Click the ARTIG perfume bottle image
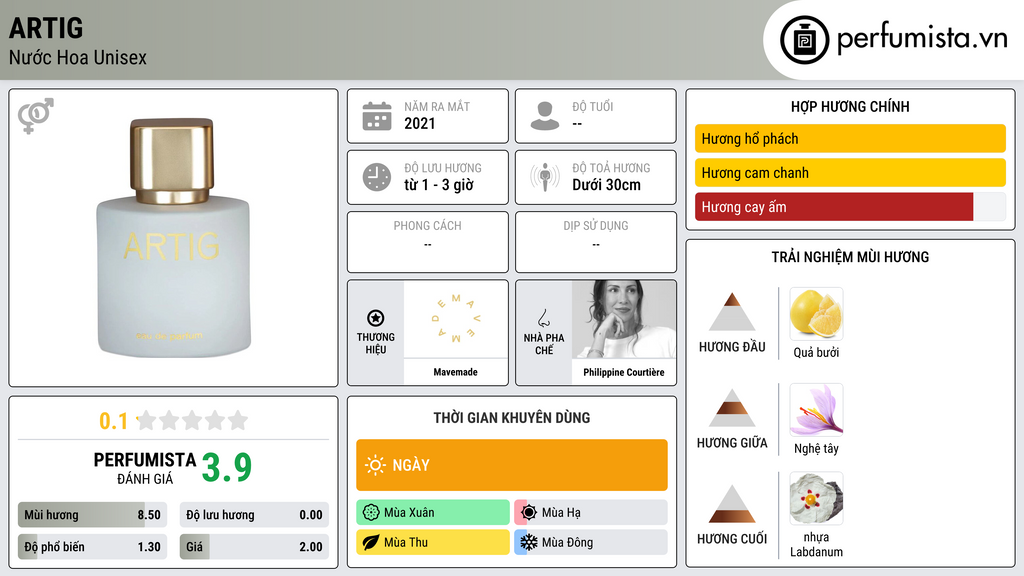Image resolution: width=1024 pixels, height=576 pixels. [173, 237]
